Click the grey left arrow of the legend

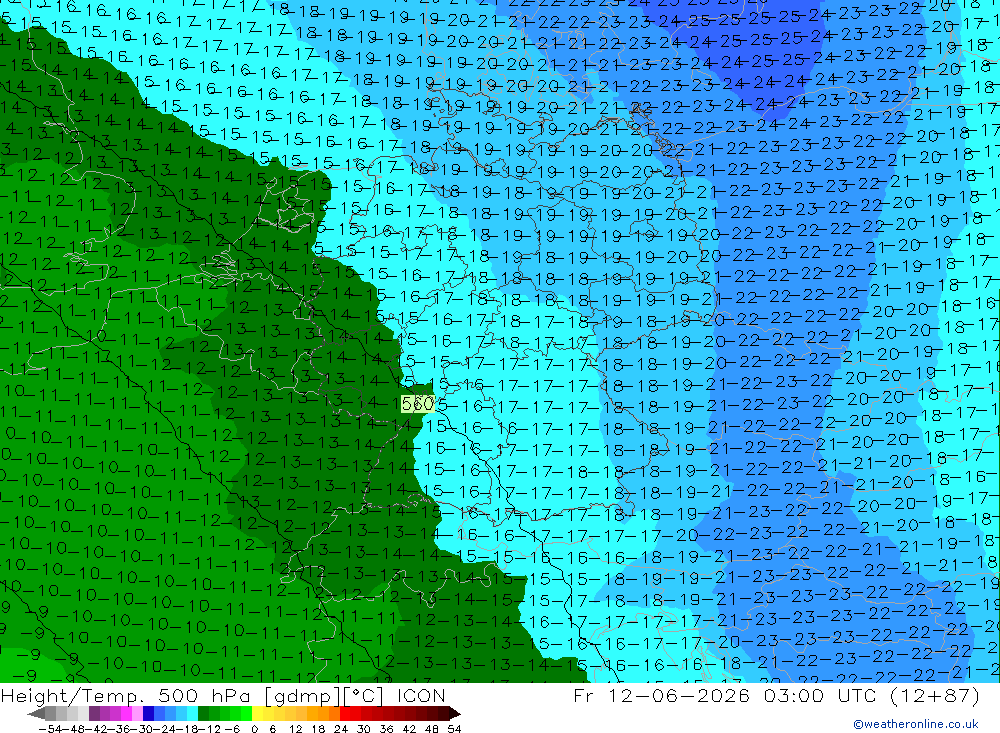[36, 714]
